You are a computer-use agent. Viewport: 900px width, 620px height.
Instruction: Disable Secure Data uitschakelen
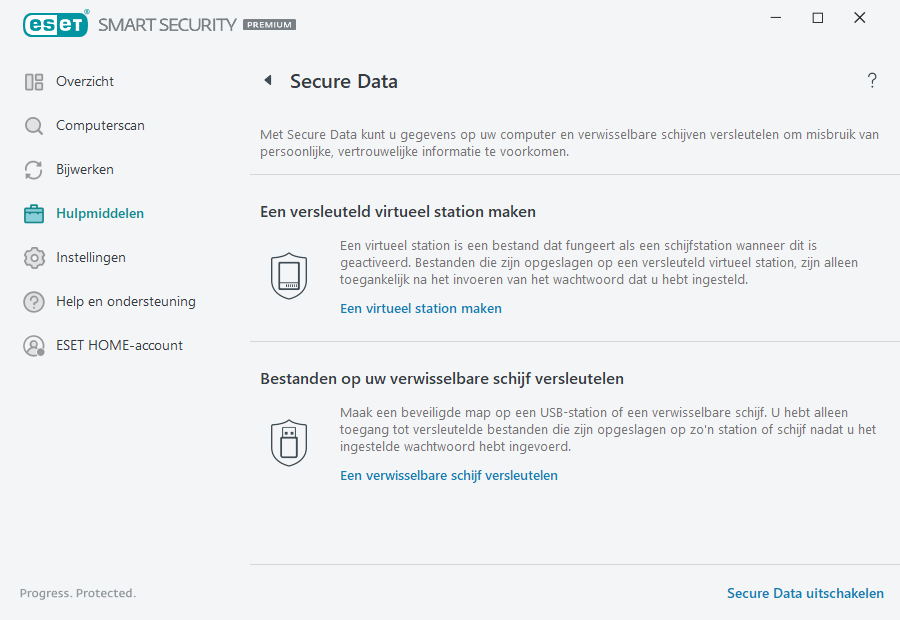pyautogui.click(x=805, y=593)
